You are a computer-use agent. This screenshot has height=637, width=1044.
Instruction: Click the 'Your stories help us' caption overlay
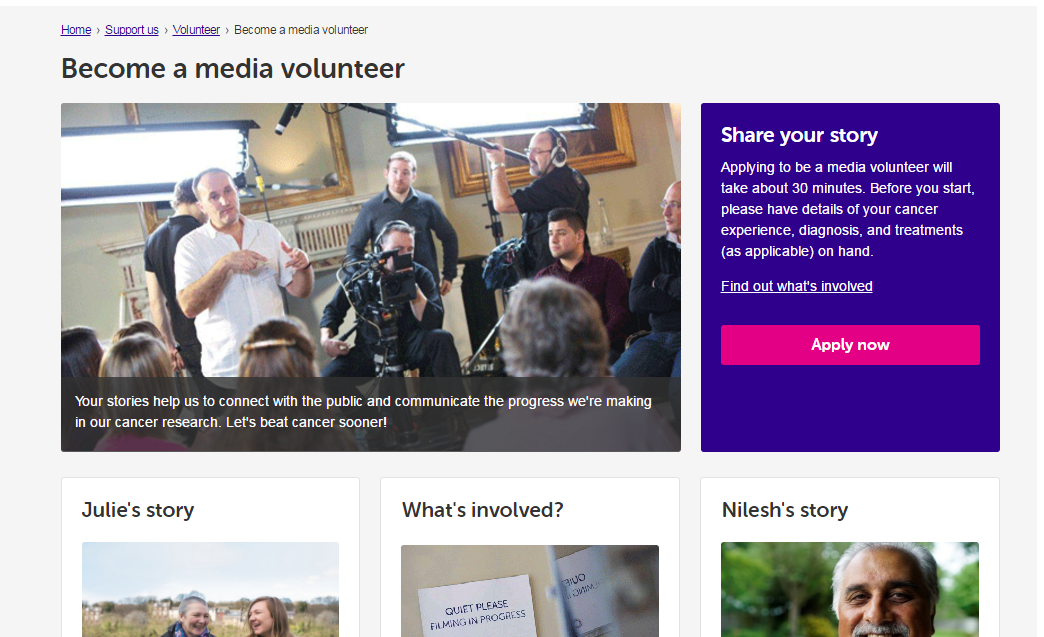pyautogui.click(x=371, y=414)
